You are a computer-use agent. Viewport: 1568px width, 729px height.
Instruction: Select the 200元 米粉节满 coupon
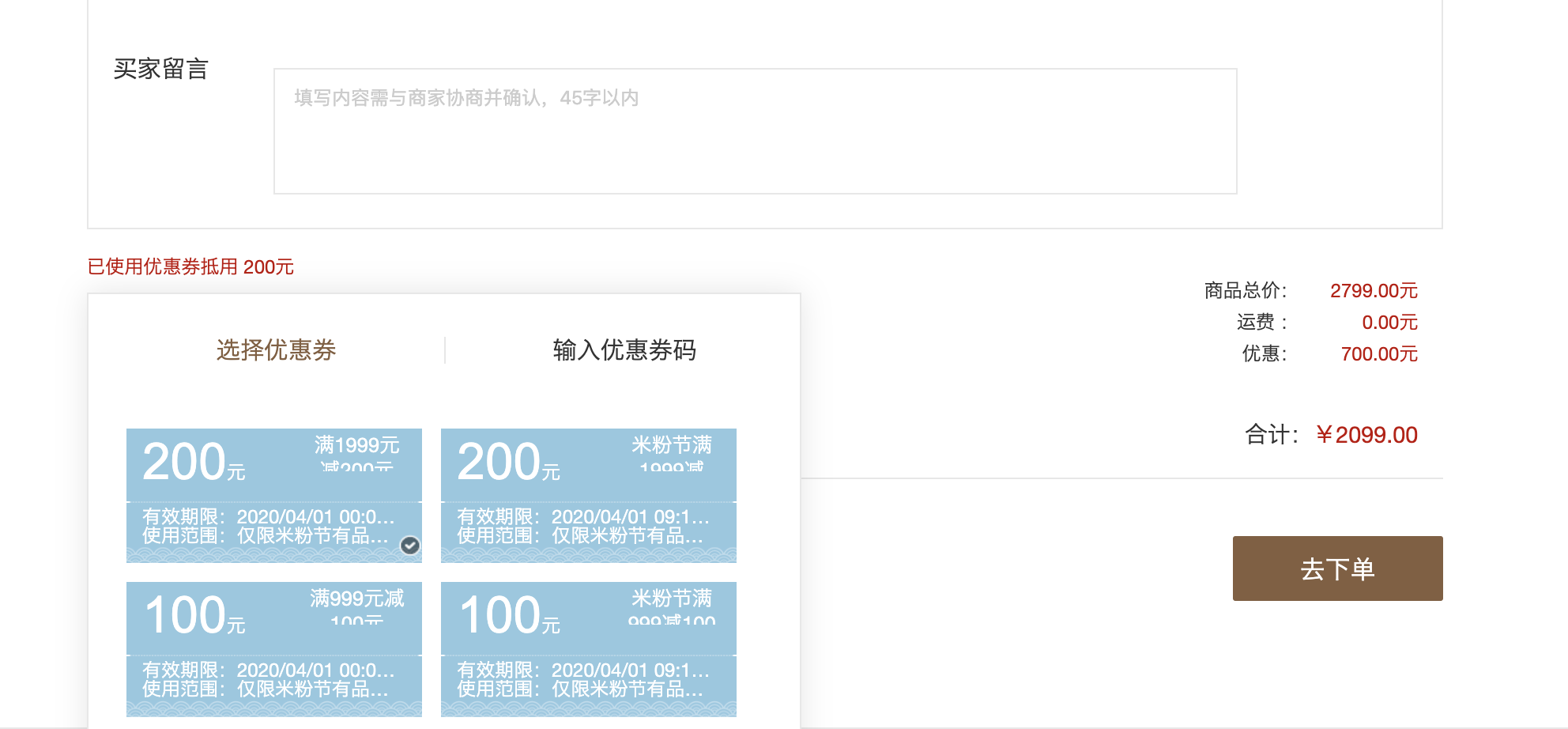(x=588, y=496)
